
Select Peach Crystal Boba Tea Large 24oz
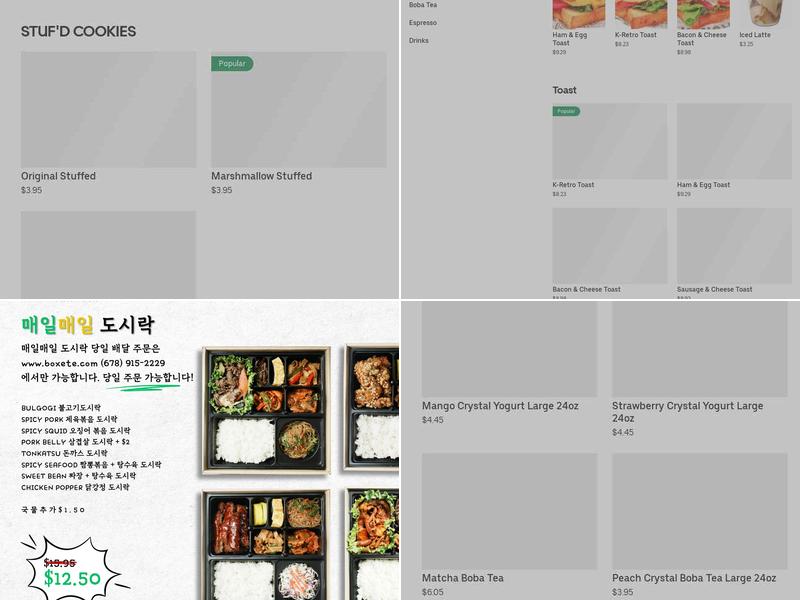[x=699, y=526]
